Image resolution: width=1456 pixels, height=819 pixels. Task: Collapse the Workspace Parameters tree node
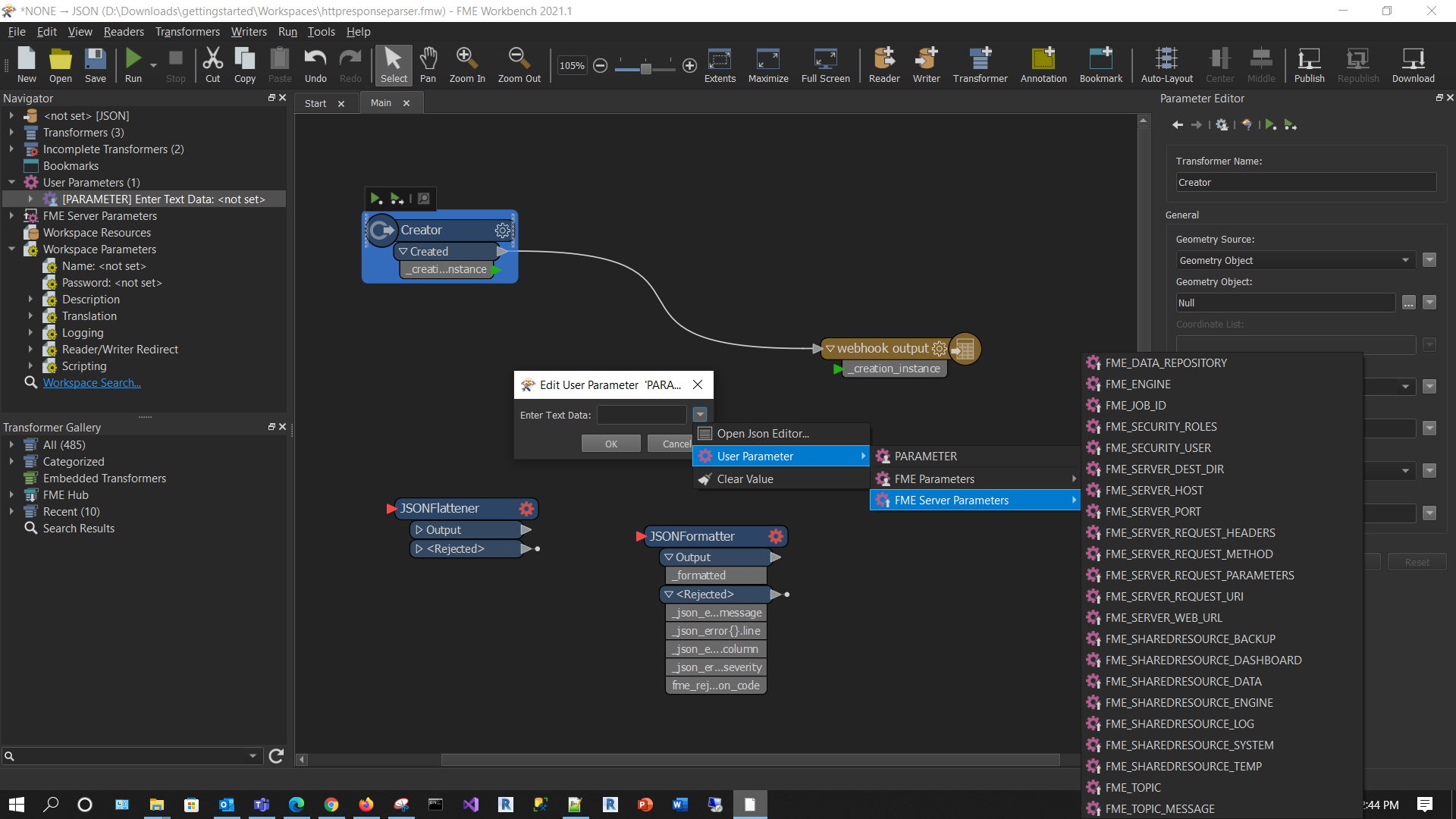[11, 249]
